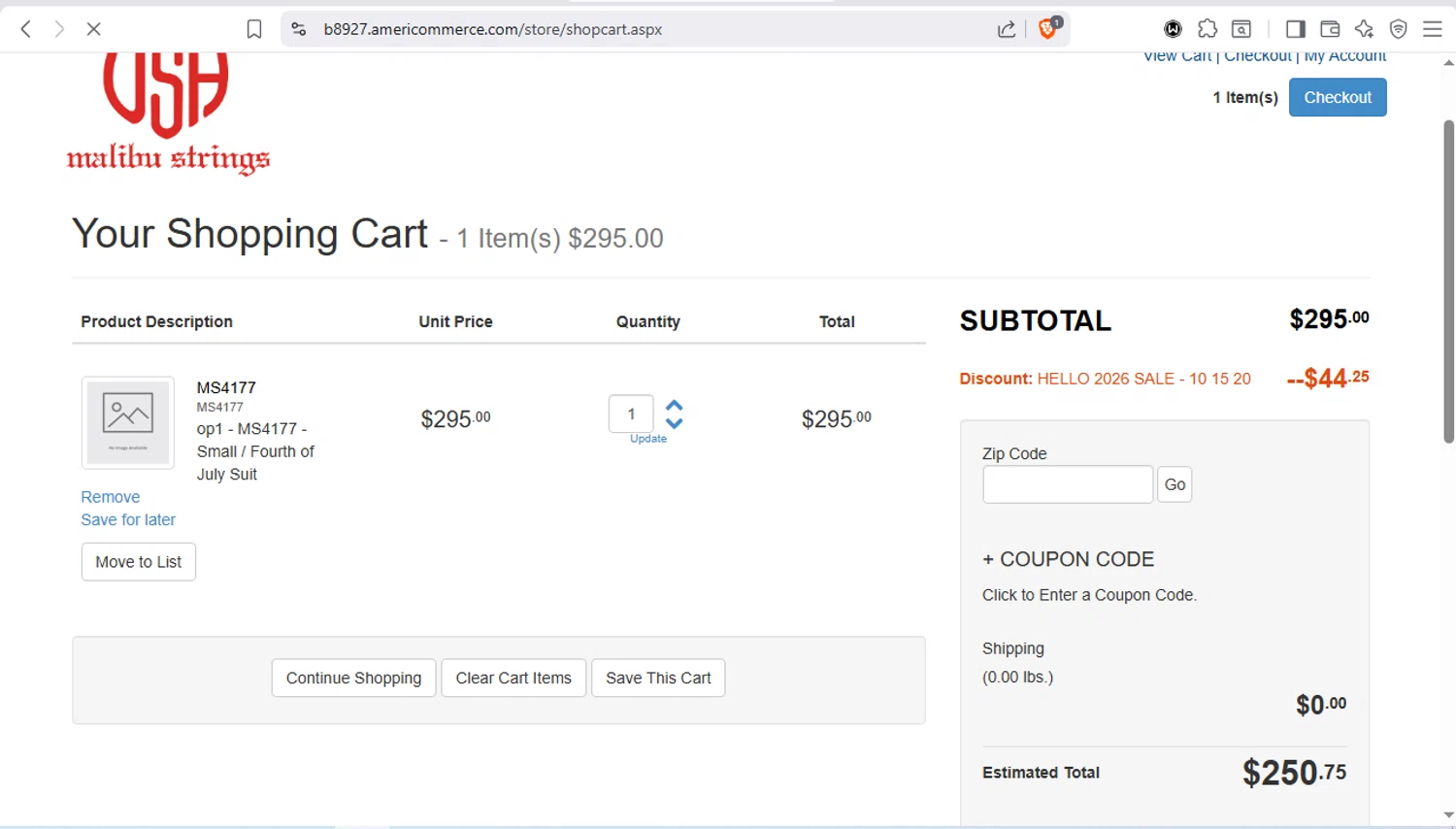Open Brave VPN shield icon
1456x829 pixels.
[x=1399, y=29]
